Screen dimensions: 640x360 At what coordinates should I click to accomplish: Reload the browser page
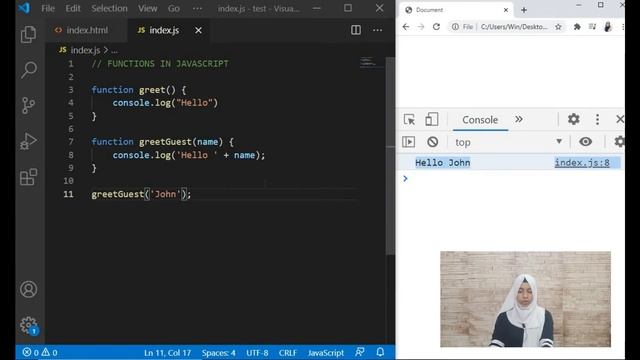click(436, 27)
